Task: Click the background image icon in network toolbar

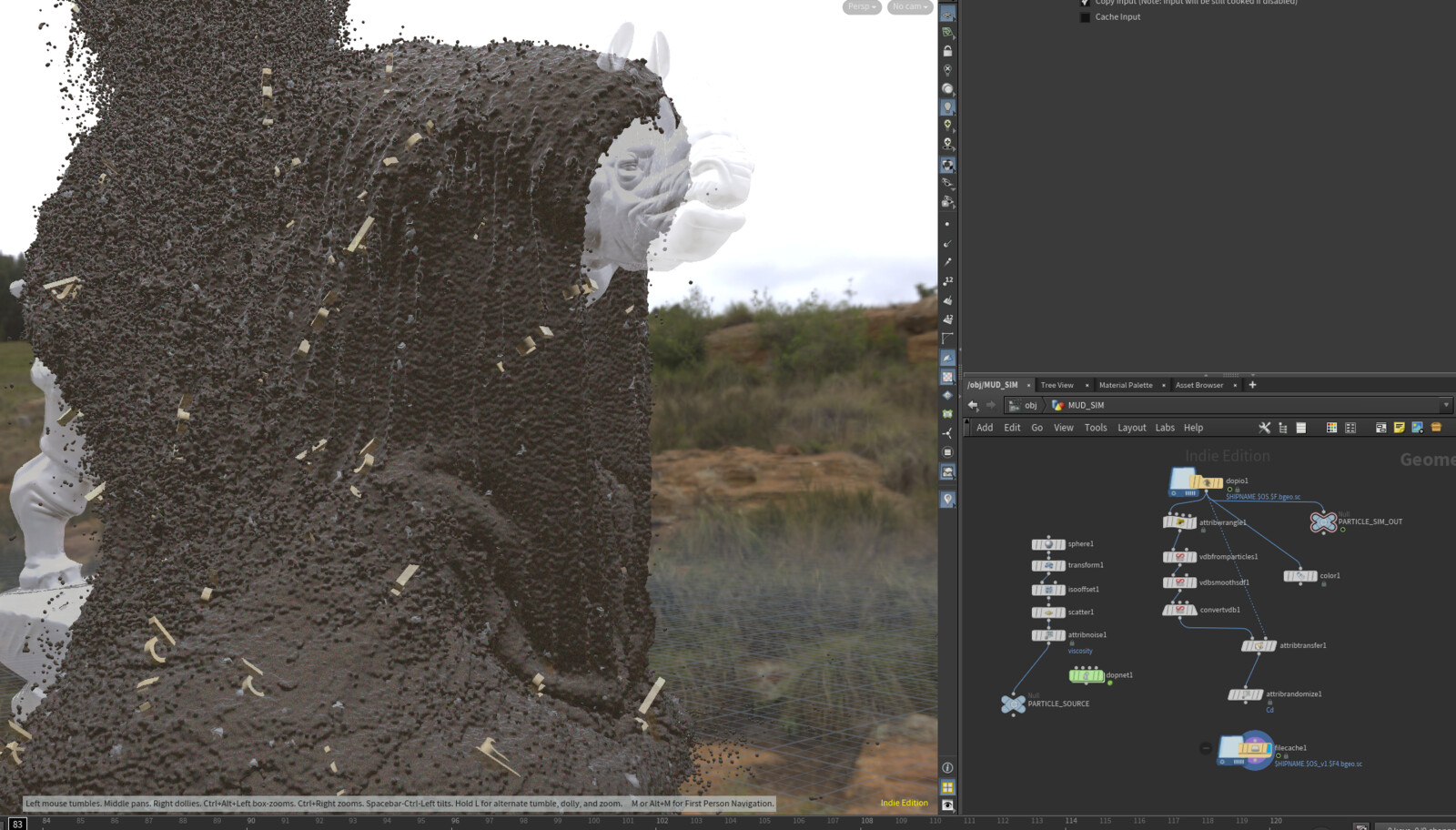Action: (1417, 428)
